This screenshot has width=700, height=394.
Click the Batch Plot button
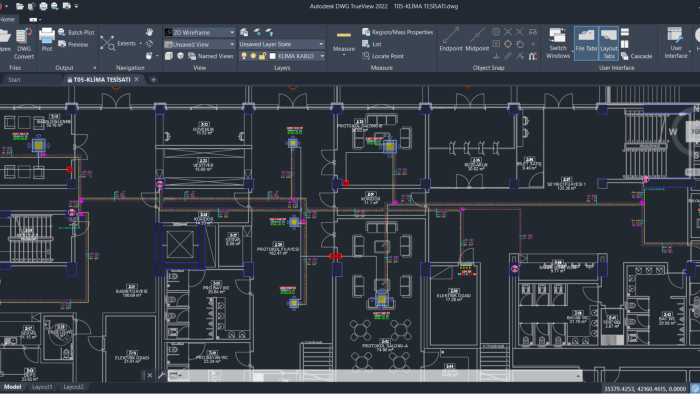(x=76, y=32)
